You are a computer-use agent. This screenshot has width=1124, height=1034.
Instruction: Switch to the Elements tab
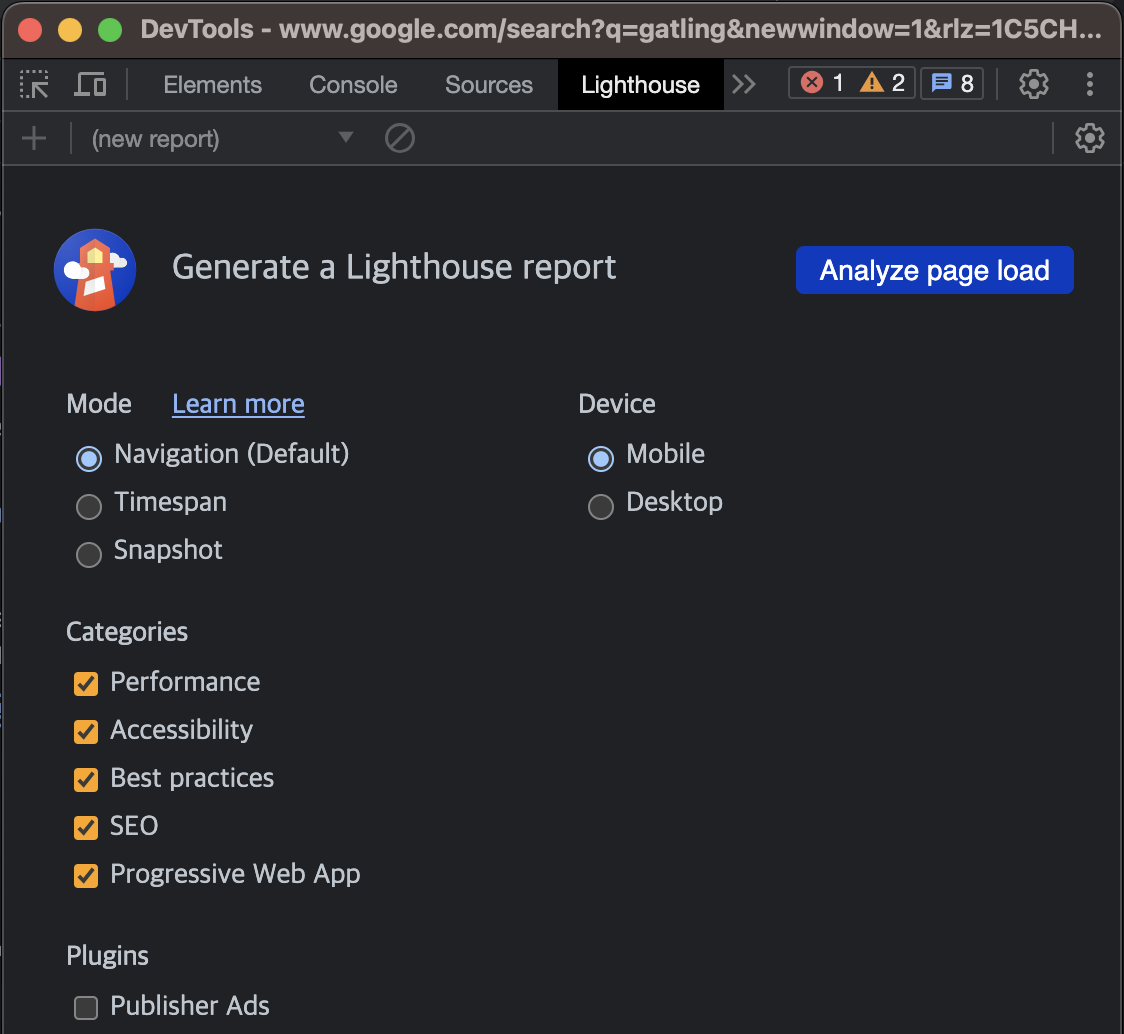click(212, 85)
